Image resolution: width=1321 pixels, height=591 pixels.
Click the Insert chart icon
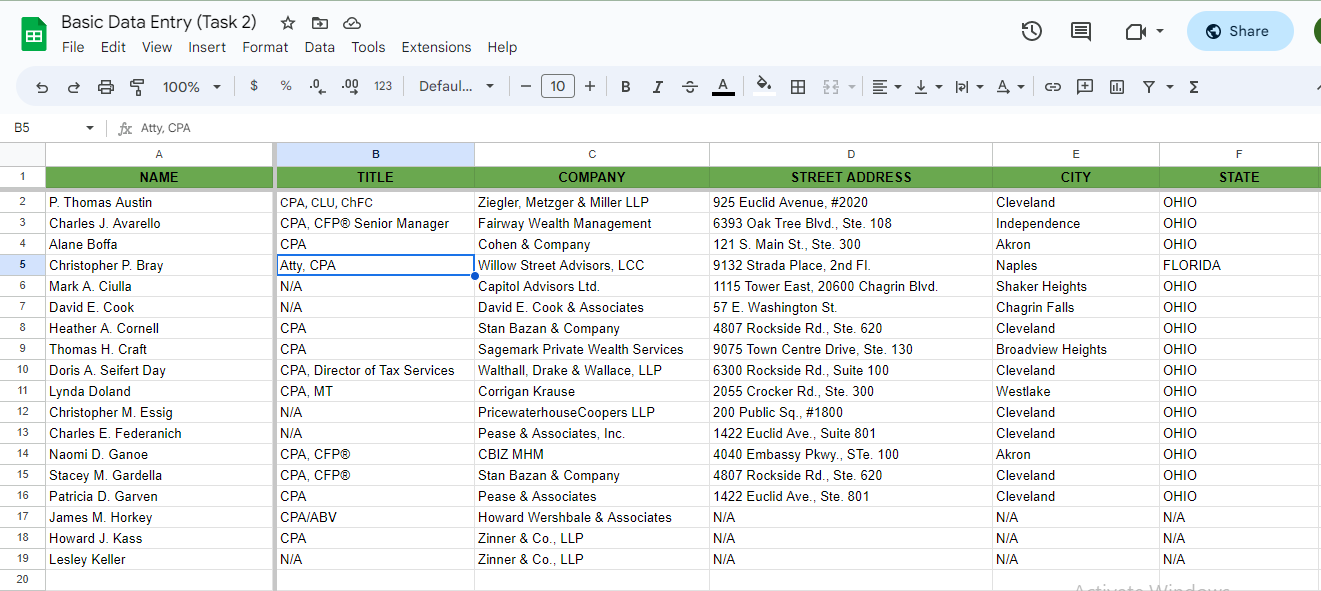click(1117, 87)
